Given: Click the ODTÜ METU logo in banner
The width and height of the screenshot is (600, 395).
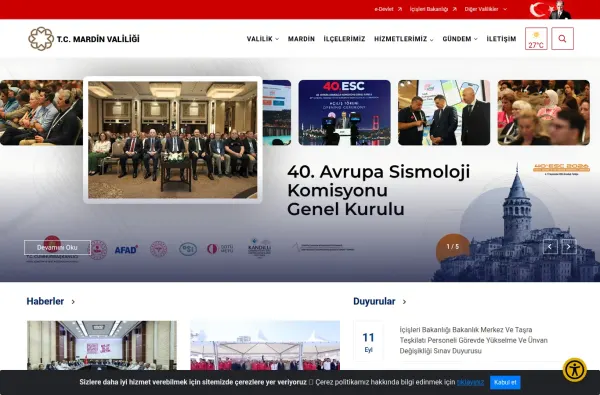Looking at the screenshot, I should pos(220,249).
